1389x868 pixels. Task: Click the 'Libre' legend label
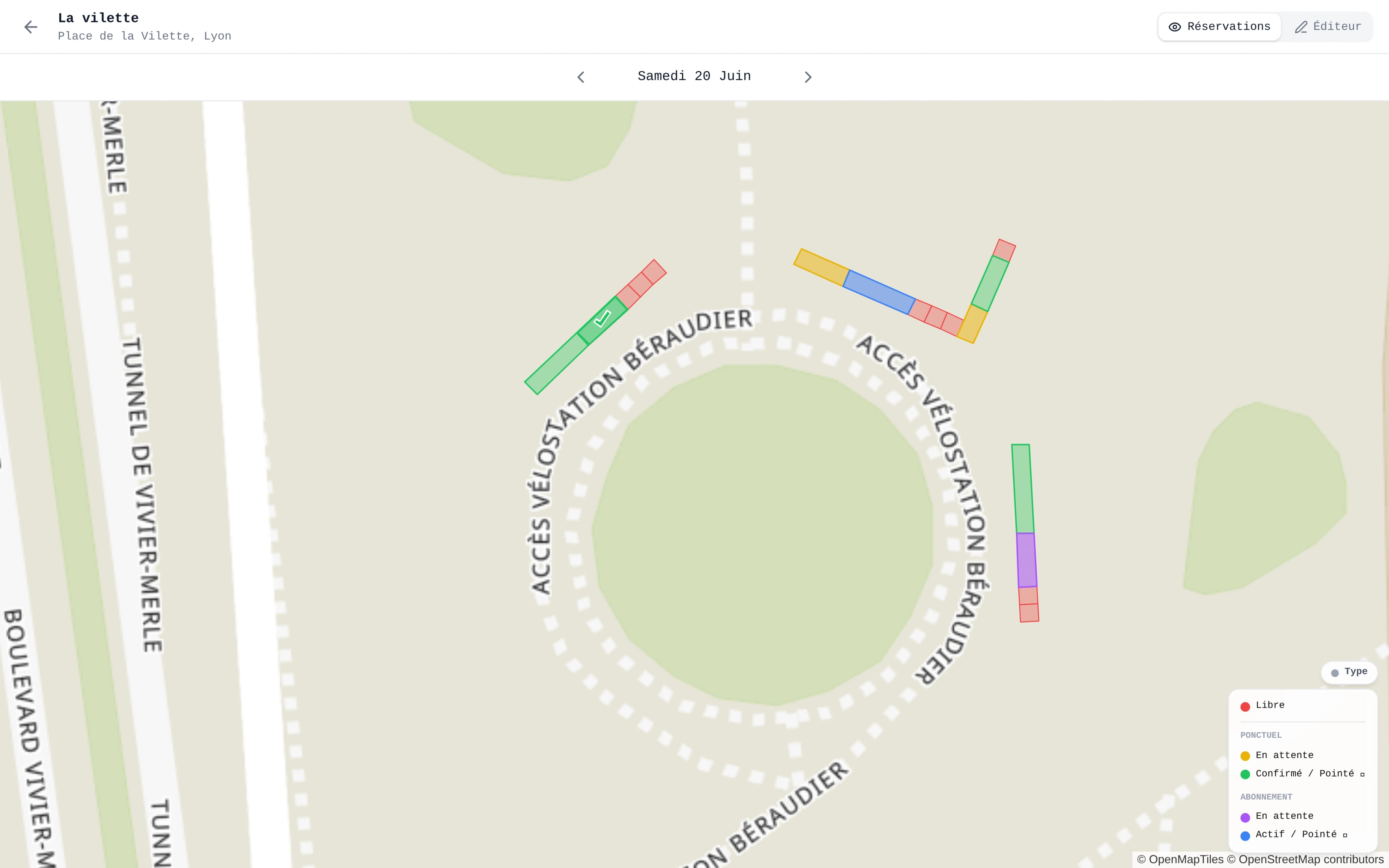coord(1270,705)
